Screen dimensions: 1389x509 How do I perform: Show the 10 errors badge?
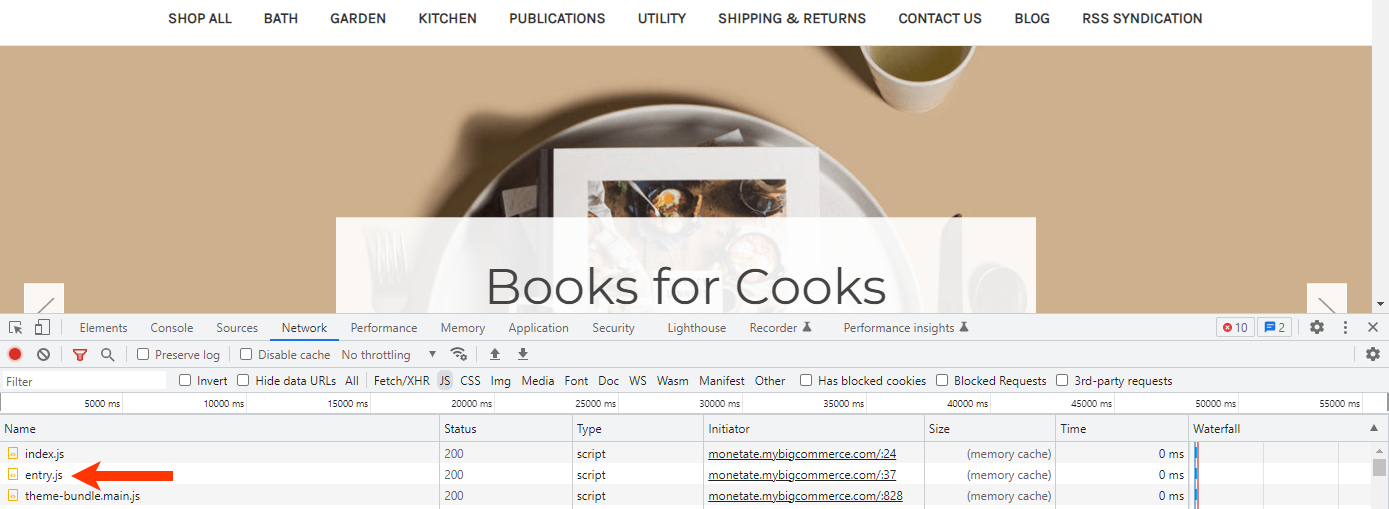pyautogui.click(x=1235, y=327)
